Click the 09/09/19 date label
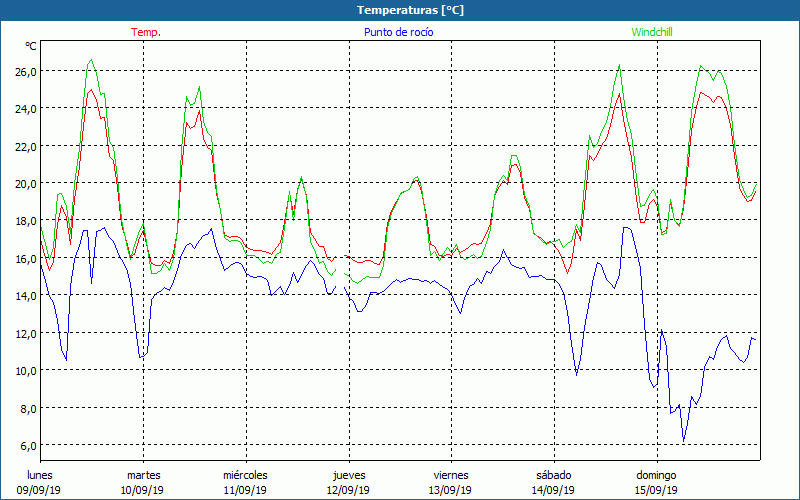 [39, 490]
